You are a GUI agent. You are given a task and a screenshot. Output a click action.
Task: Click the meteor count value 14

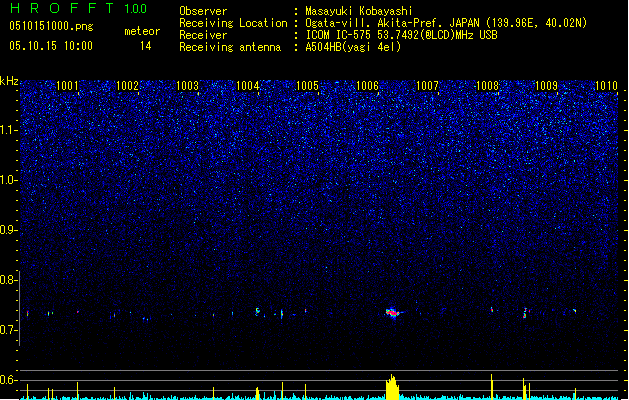pyautogui.click(x=146, y=46)
